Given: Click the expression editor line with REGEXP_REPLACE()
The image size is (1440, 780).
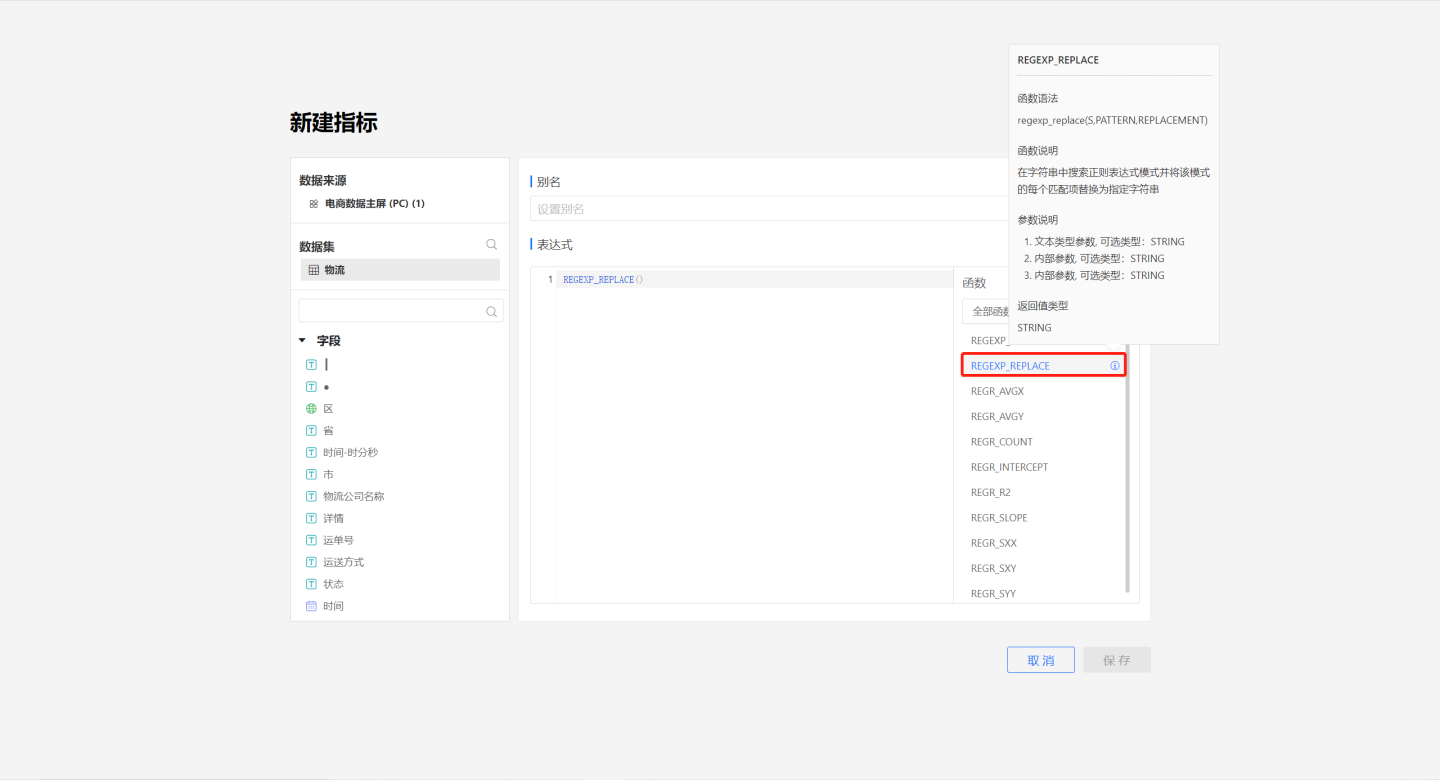Looking at the screenshot, I should 750,280.
